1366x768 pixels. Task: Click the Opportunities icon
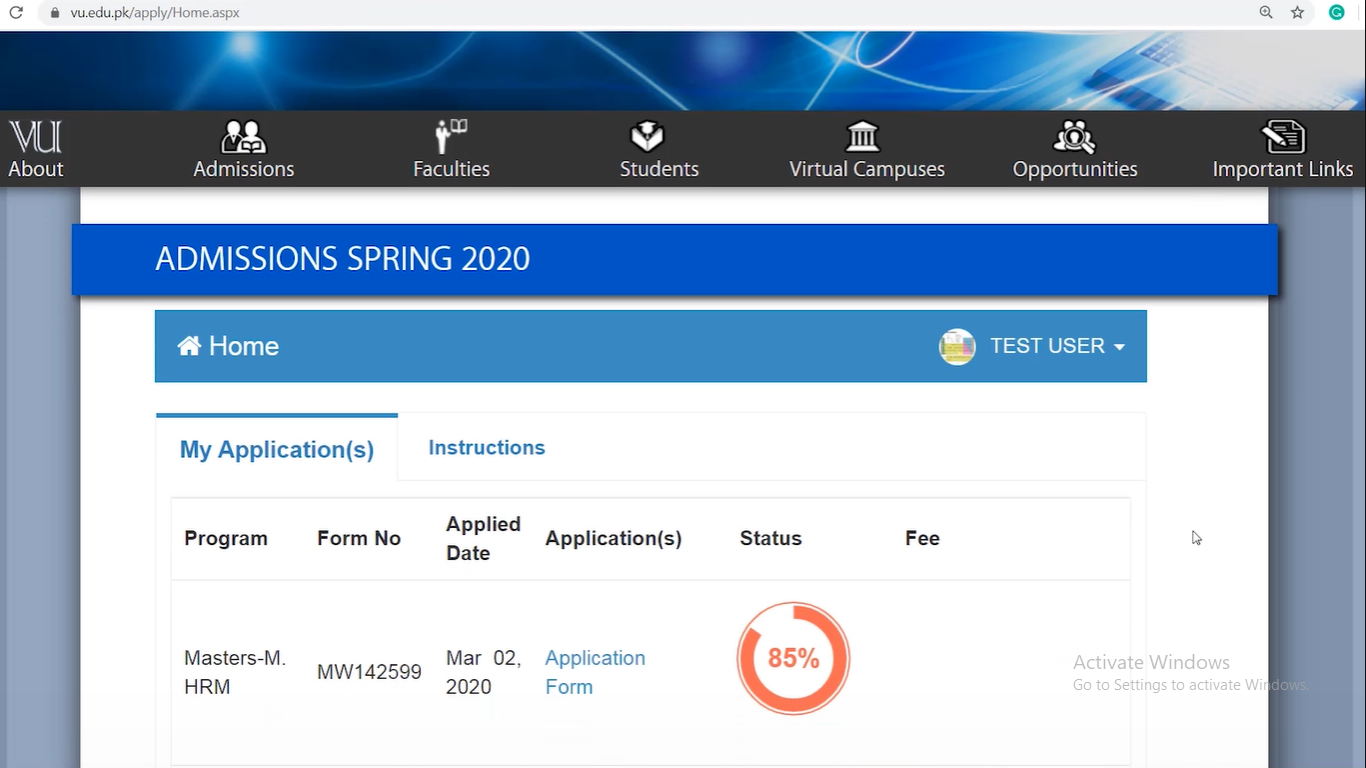1074,137
